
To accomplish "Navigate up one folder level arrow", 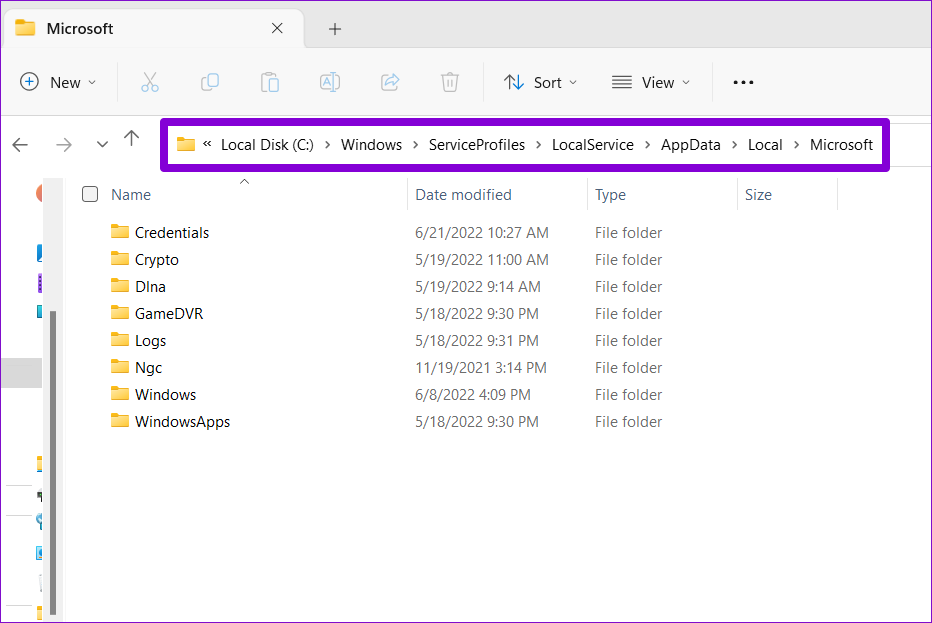I will (x=131, y=139).
